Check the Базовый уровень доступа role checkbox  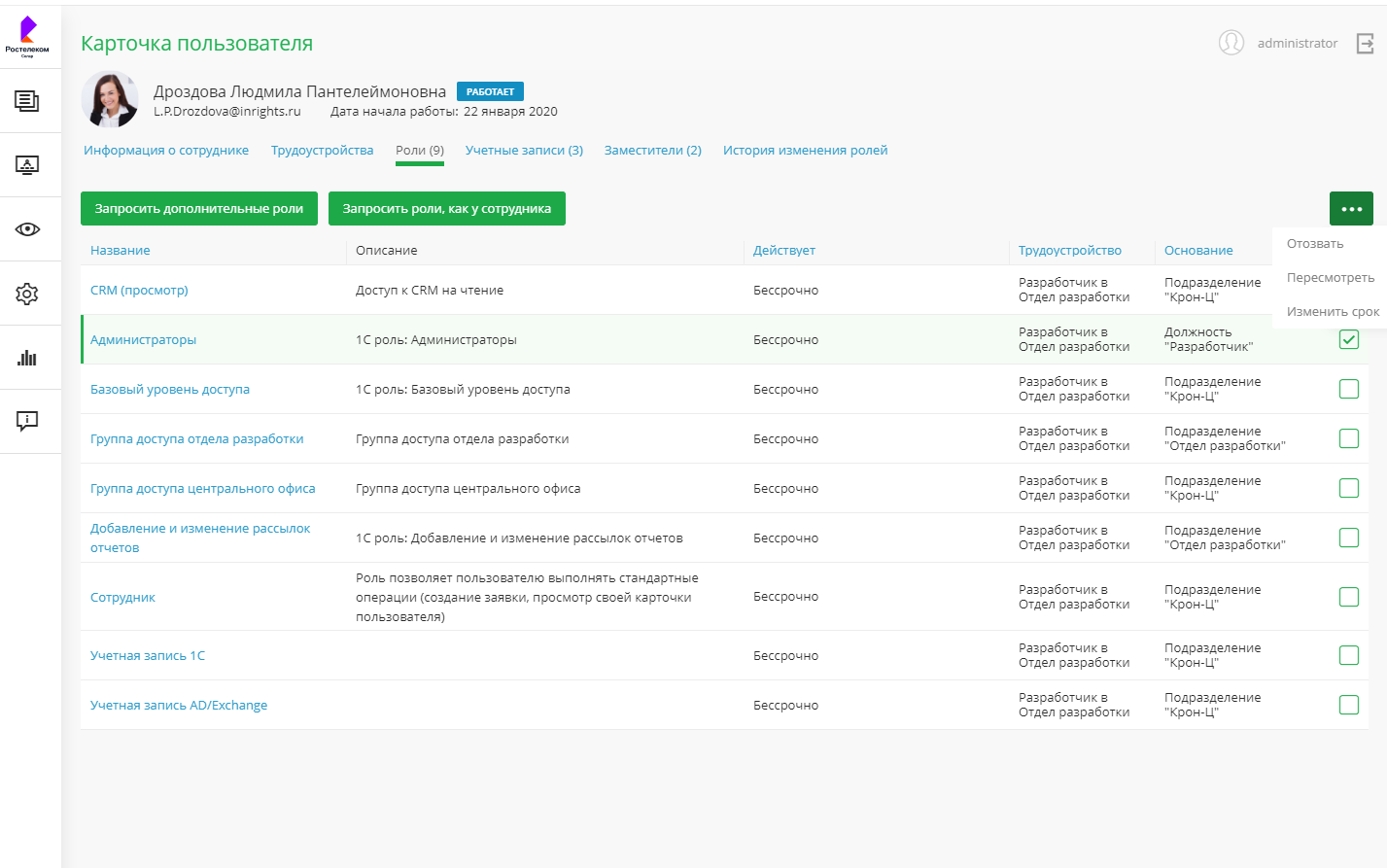pos(1349,389)
